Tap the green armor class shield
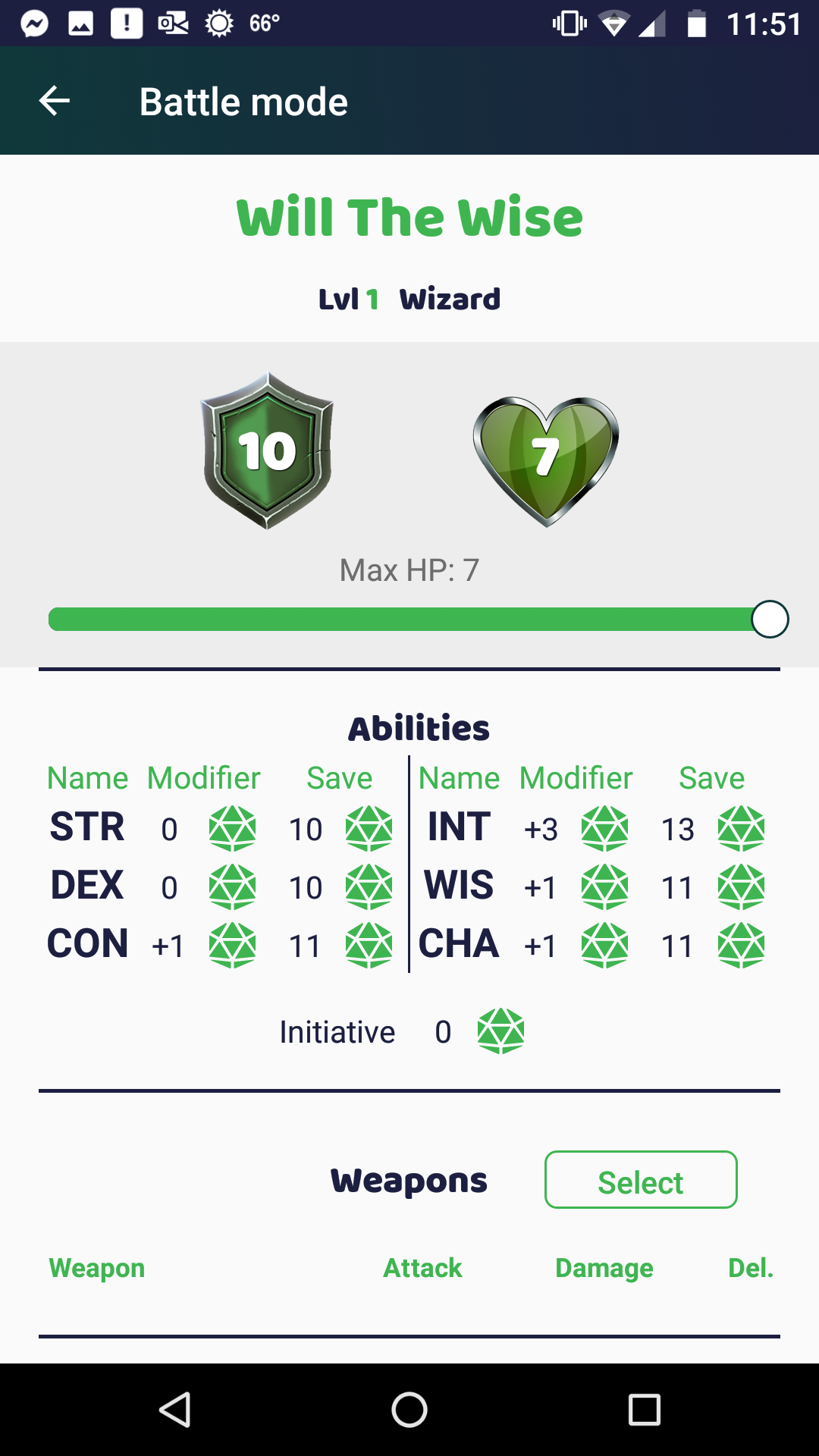This screenshot has width=819, height=1456. tap(267, 450)
